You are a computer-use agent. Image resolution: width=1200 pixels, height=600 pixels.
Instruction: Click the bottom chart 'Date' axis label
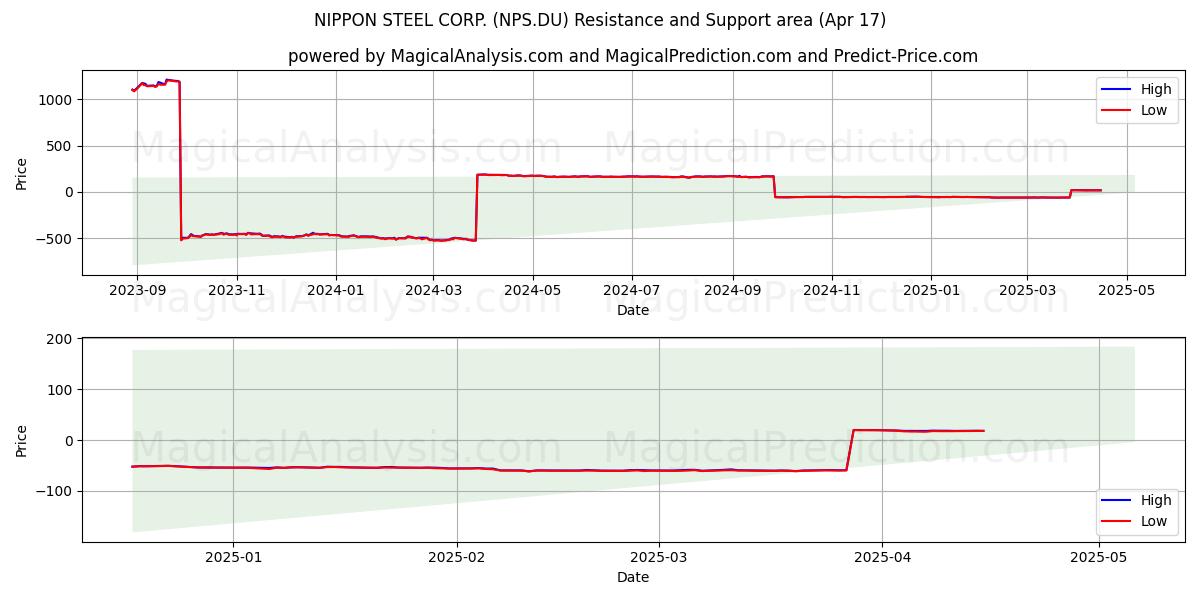coord(633,578)
